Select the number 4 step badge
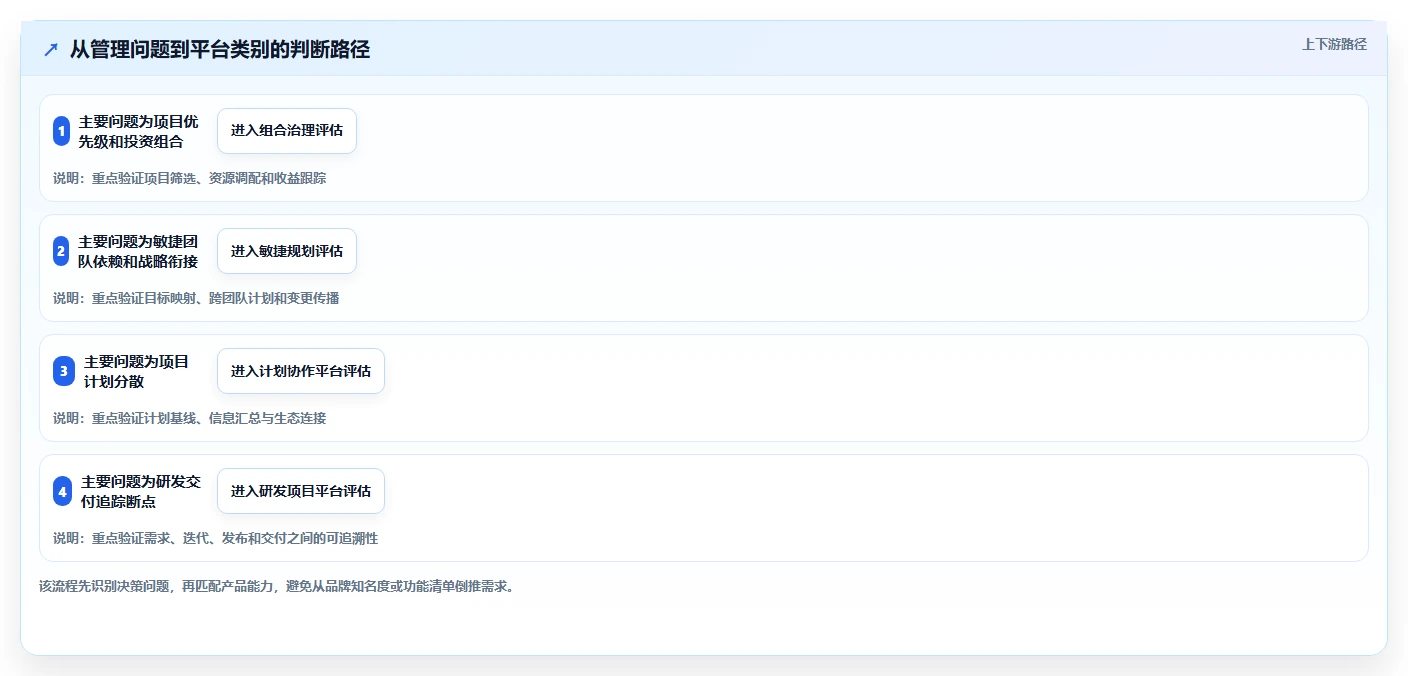Screen dimensions: 1408x676 pos(62,491)
